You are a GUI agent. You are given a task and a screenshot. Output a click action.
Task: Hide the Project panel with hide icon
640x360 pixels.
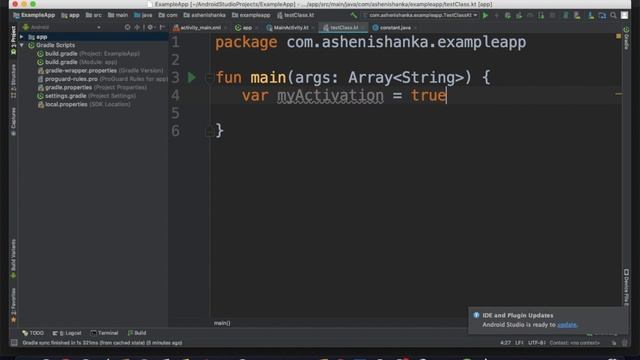click(162, 27)
